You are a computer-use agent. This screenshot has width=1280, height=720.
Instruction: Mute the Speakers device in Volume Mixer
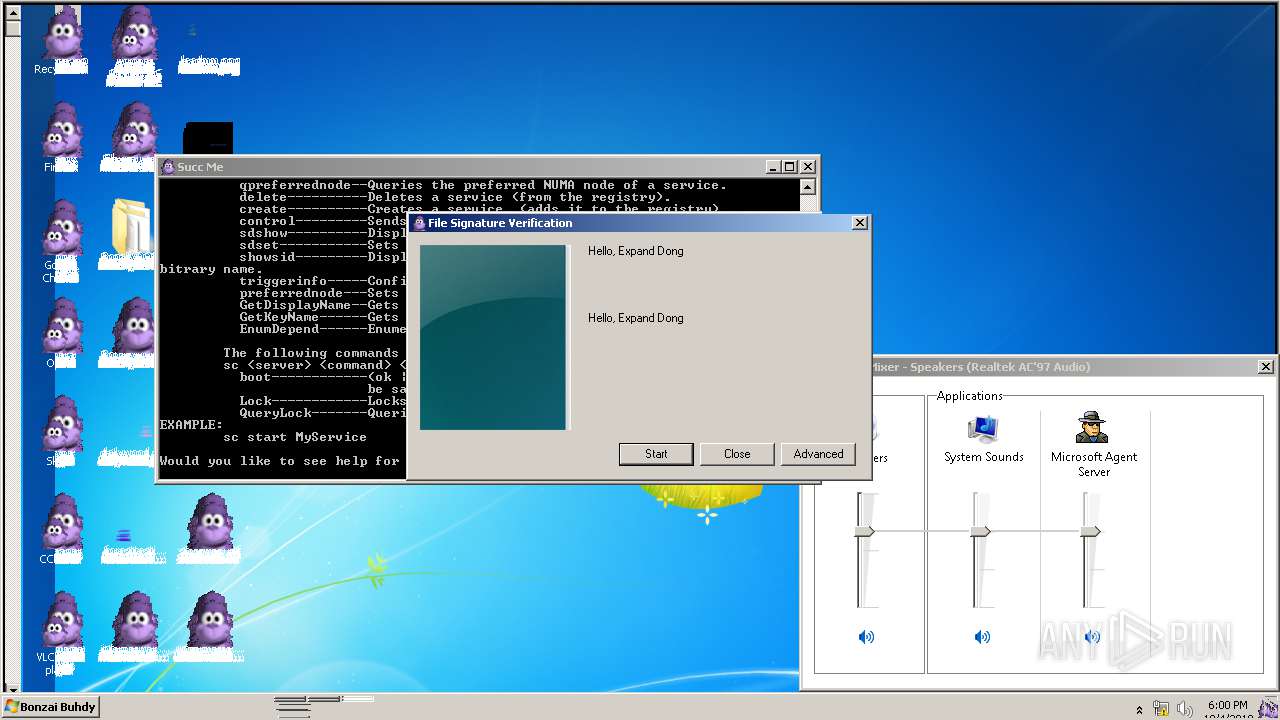click(x=866, y=637)
